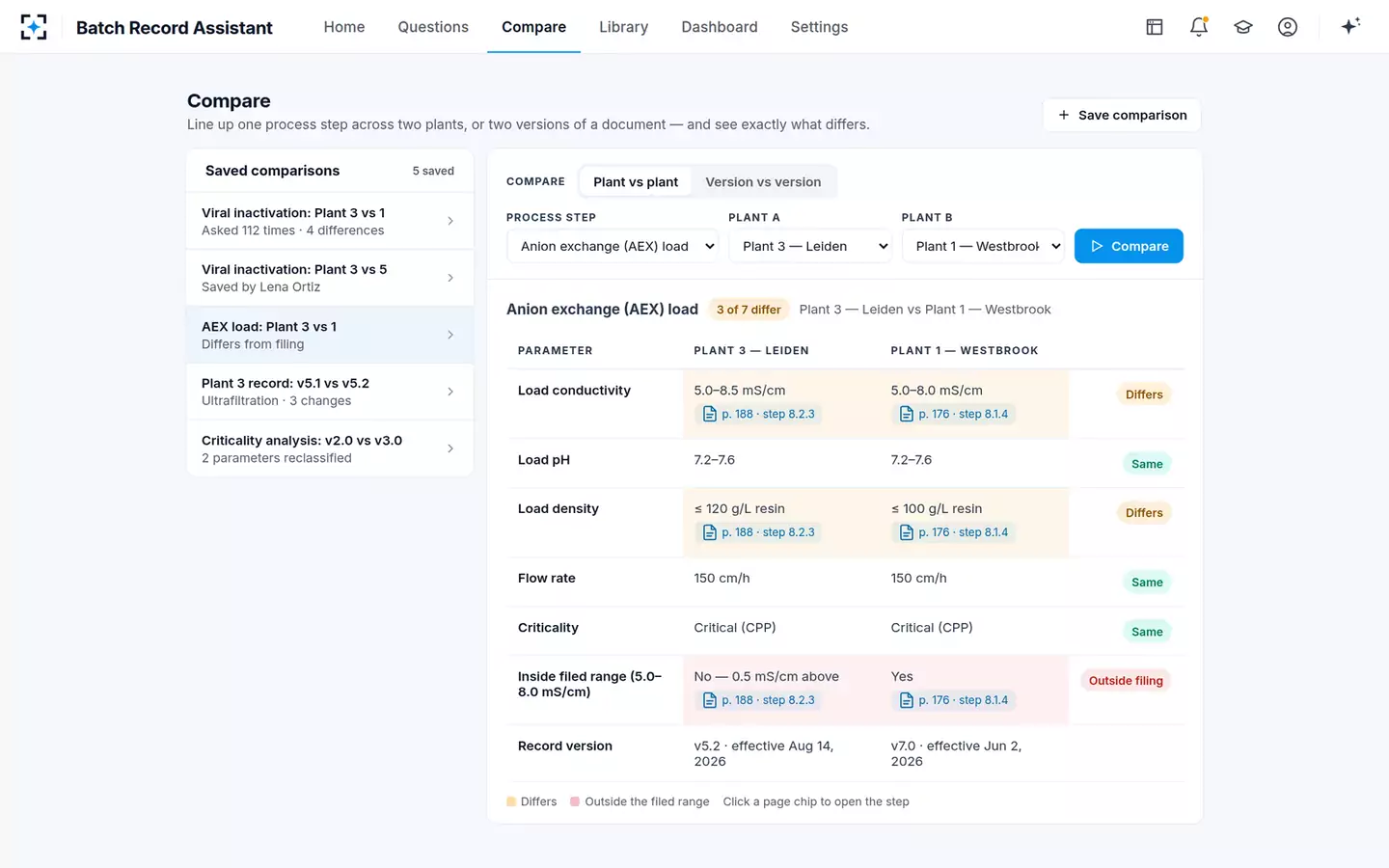Image resolution: width=1389 pixels, height=868 pixels.
Task: Select Plant vs plant compare mode
Action: click(x=636, y=181)
